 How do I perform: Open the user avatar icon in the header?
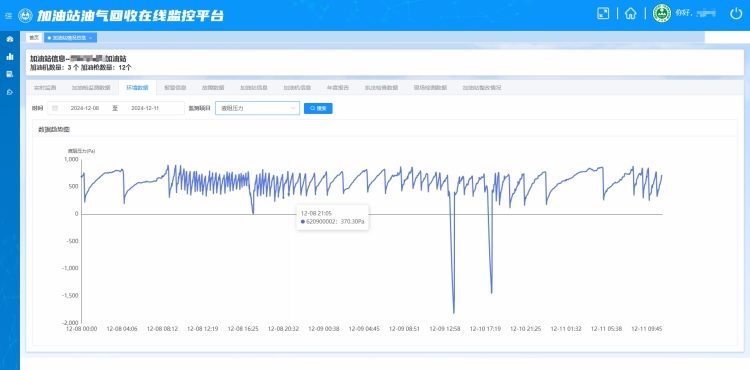tap(662, 13)
